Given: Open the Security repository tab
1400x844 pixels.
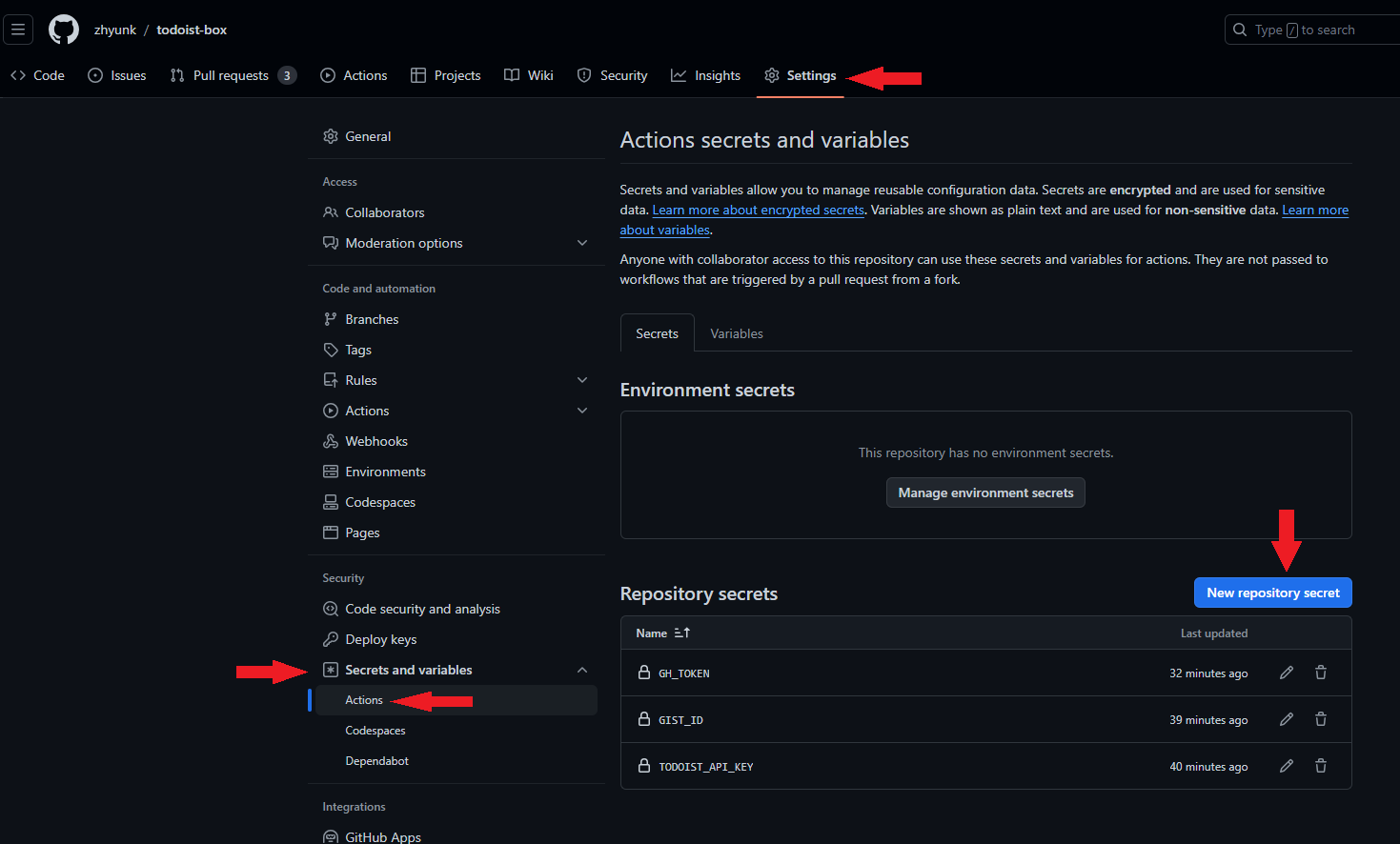Looking at the screenshot, I should tap(612, 75).
